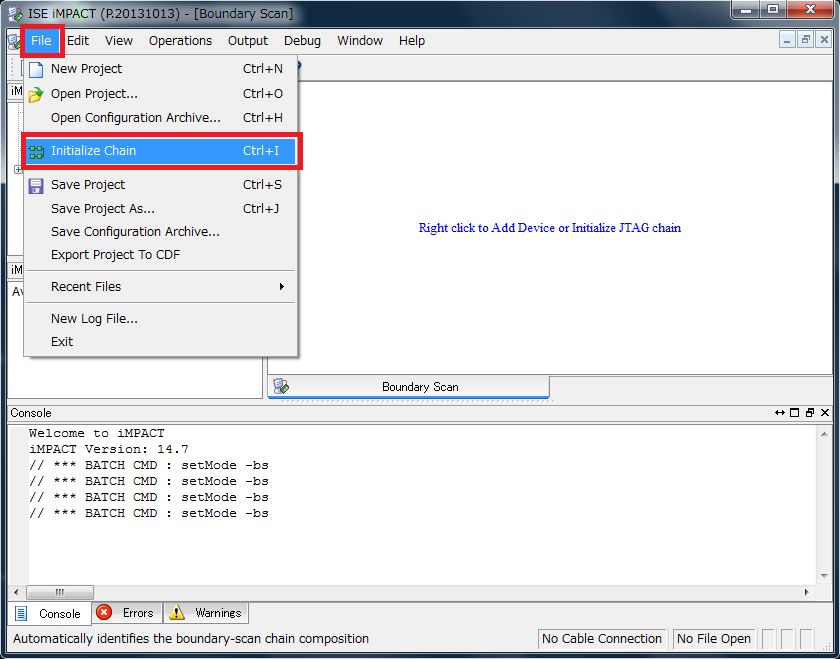Viewport: 840px width, 659px height.
Task: Choose New Project from File menu
Action: (x=161, y=69)
